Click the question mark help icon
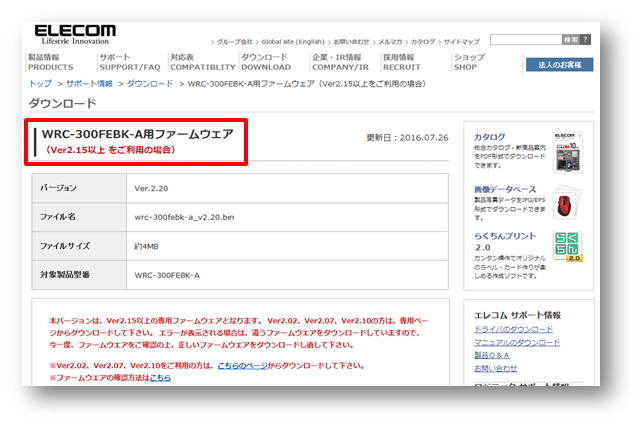The image size is (642, 428). (585, 40)
